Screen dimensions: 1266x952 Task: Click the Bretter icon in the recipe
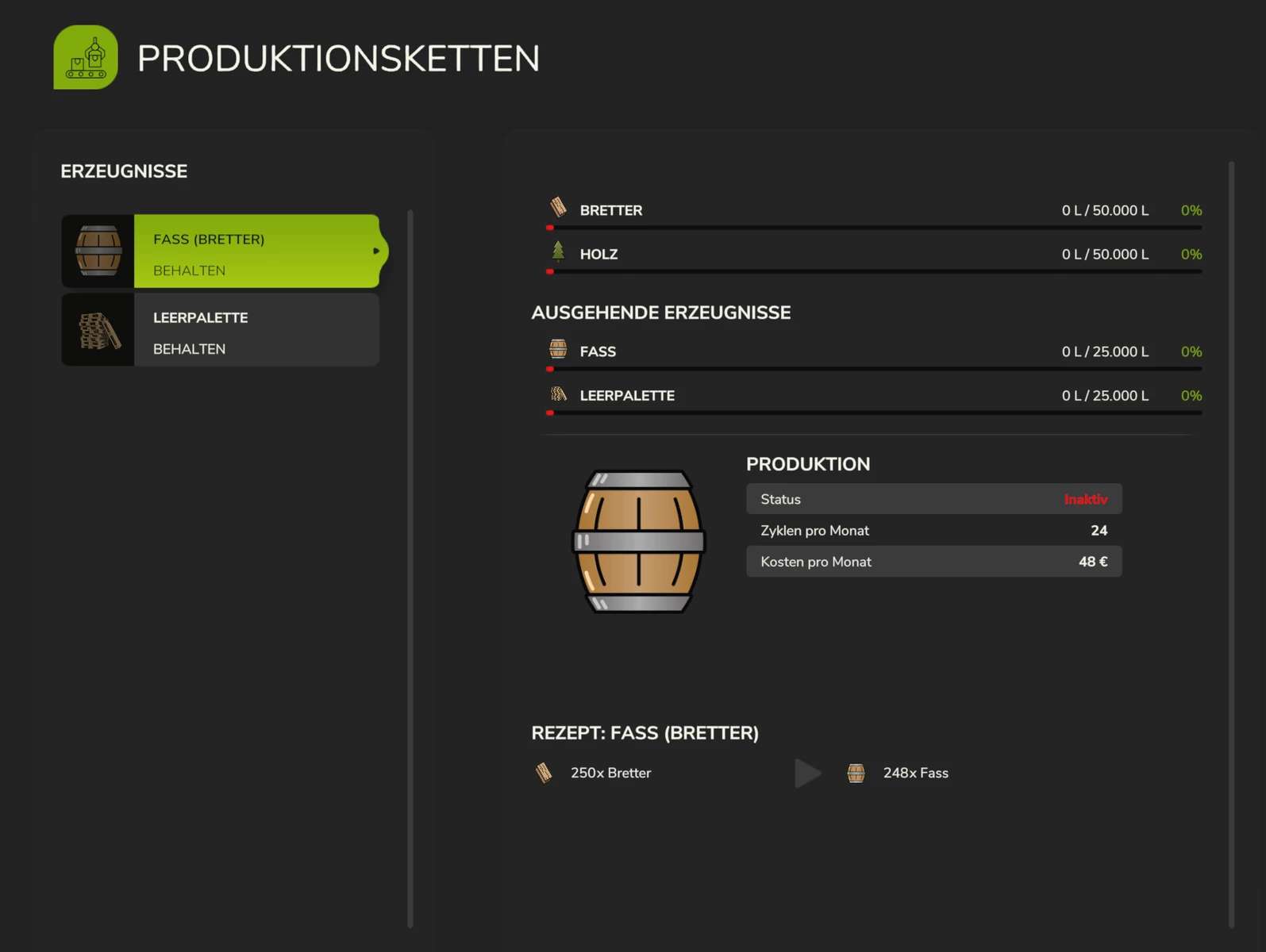[544, 773]
